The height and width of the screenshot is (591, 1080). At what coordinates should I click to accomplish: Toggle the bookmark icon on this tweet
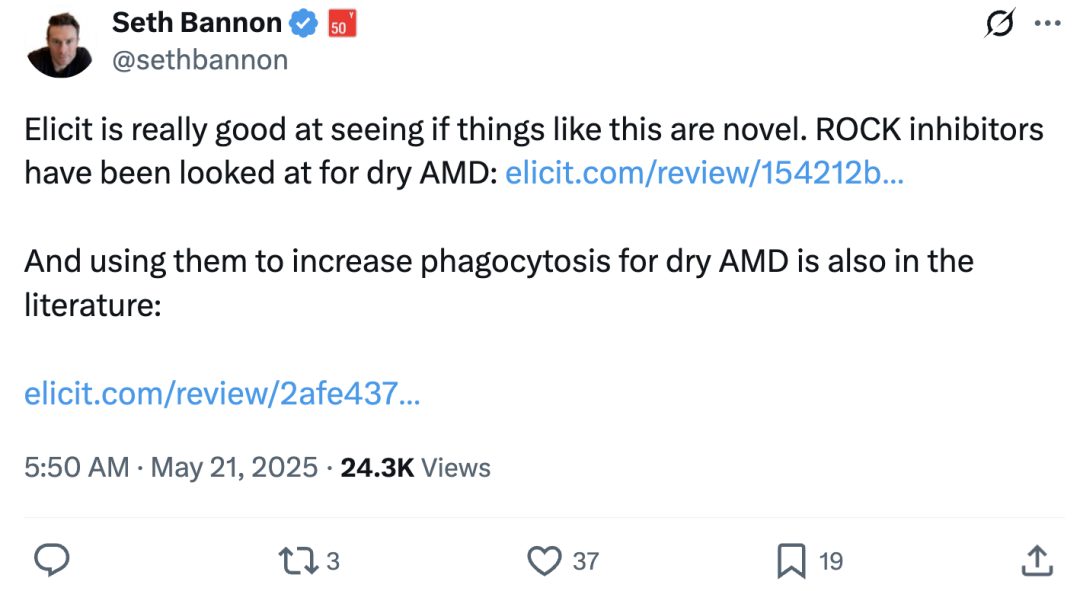791,561
